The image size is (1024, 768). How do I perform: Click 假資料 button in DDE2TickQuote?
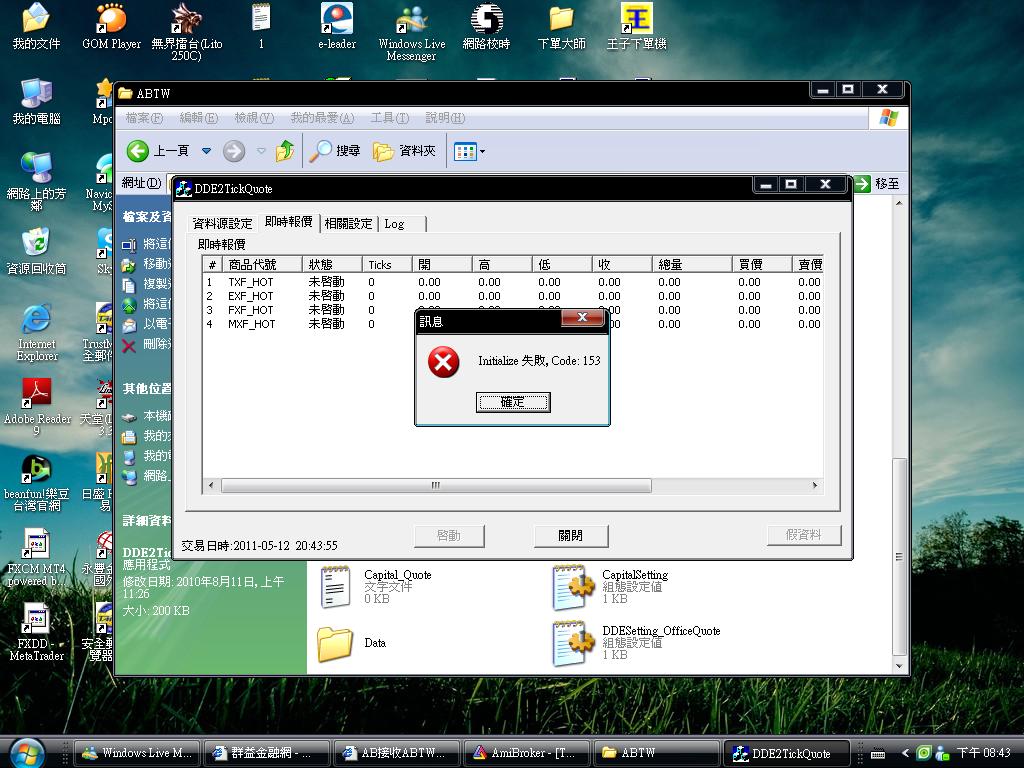tap(804, 536)
